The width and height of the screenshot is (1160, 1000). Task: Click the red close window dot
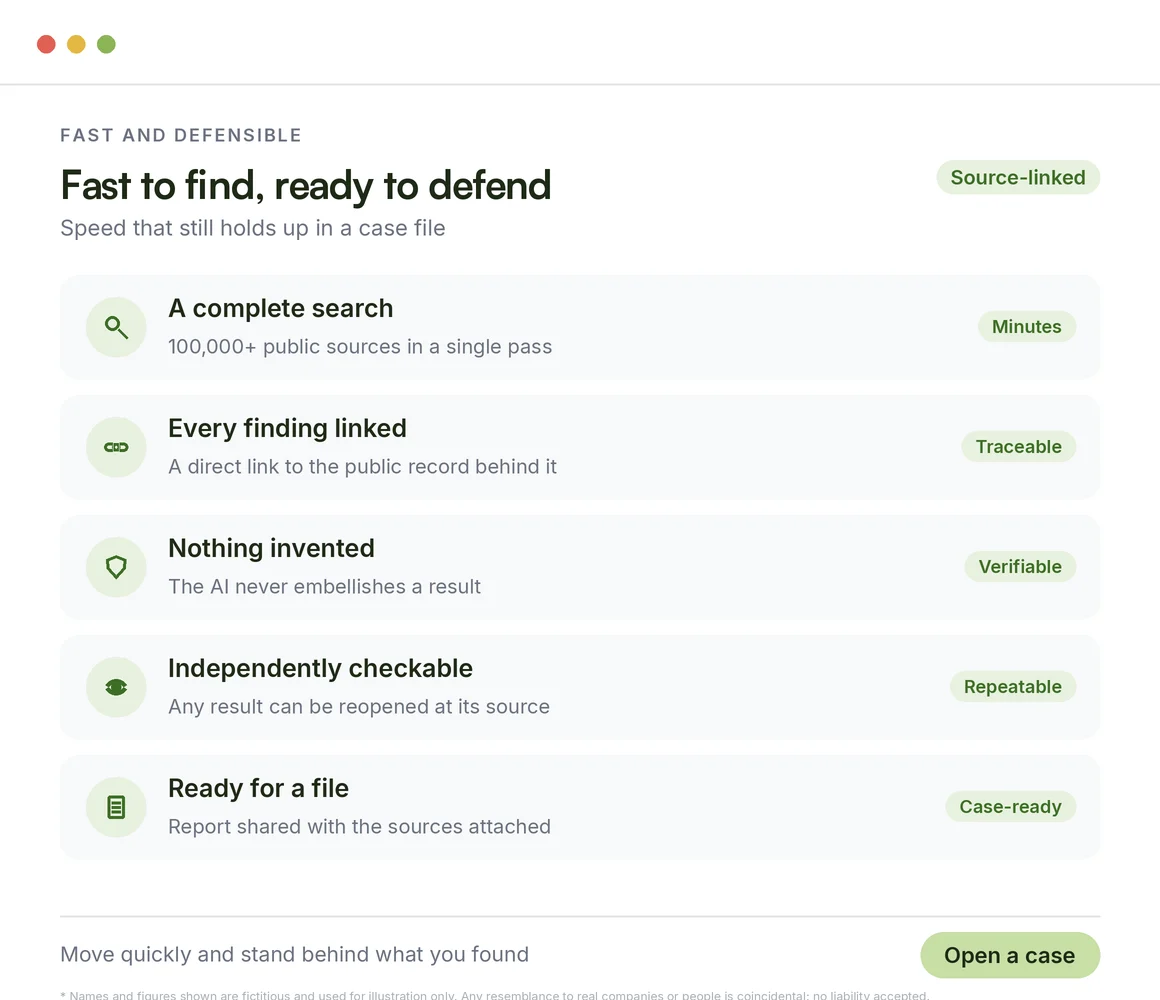tap(47, 44)
